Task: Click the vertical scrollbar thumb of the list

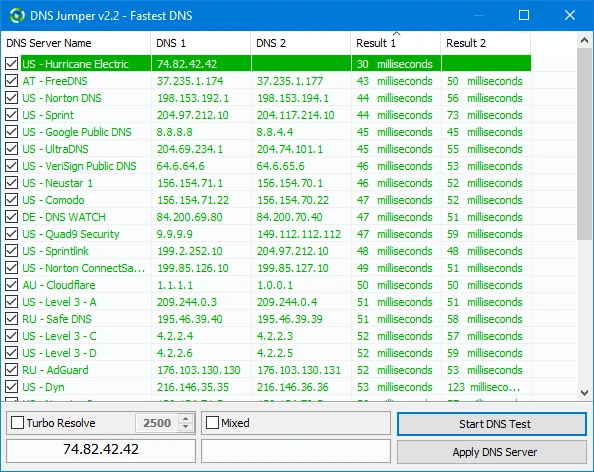Action: [x=584, y=144]
